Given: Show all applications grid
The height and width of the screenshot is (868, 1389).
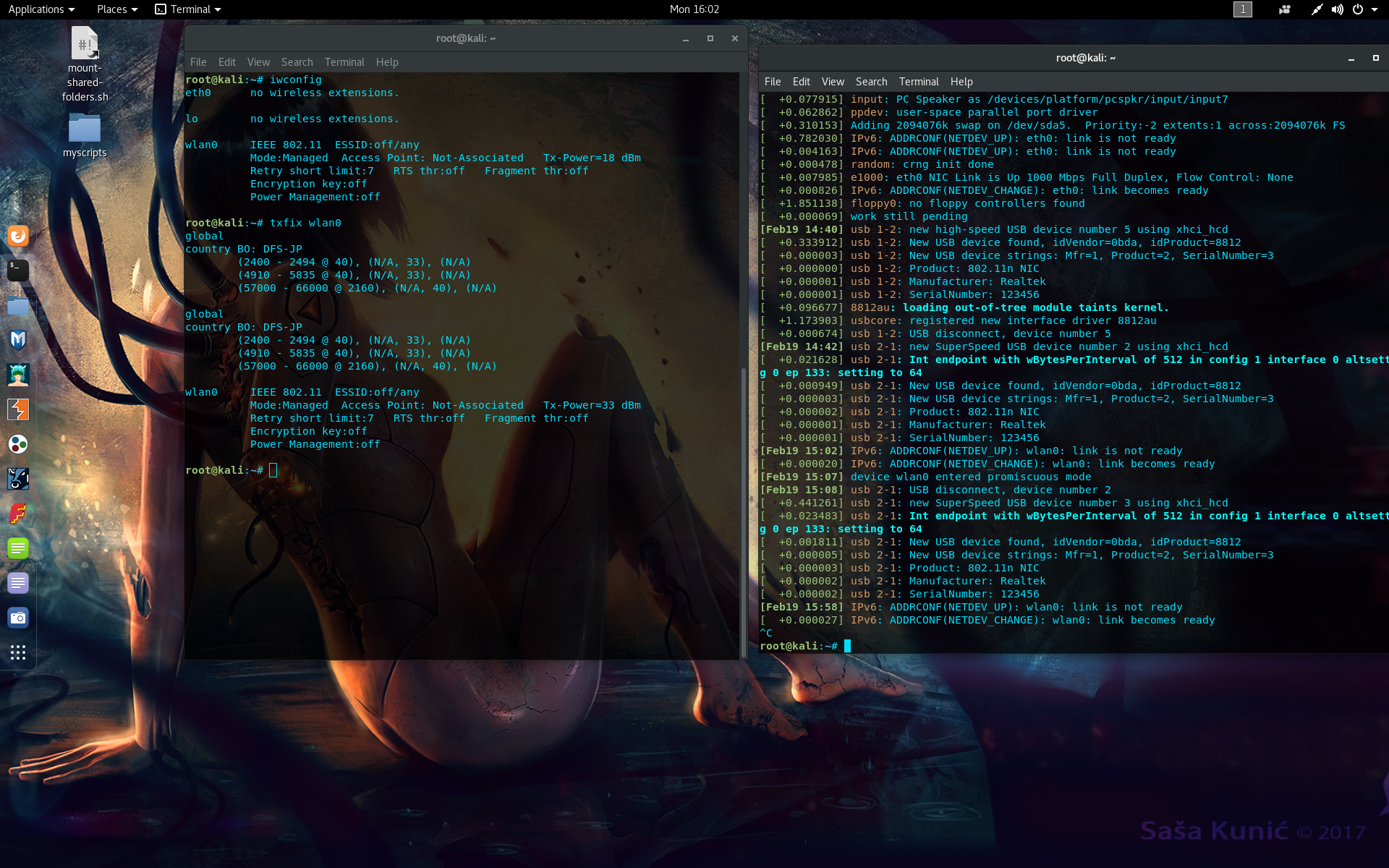Looking at the screenshot, I should pyautogui.click(x=18, y=652).
